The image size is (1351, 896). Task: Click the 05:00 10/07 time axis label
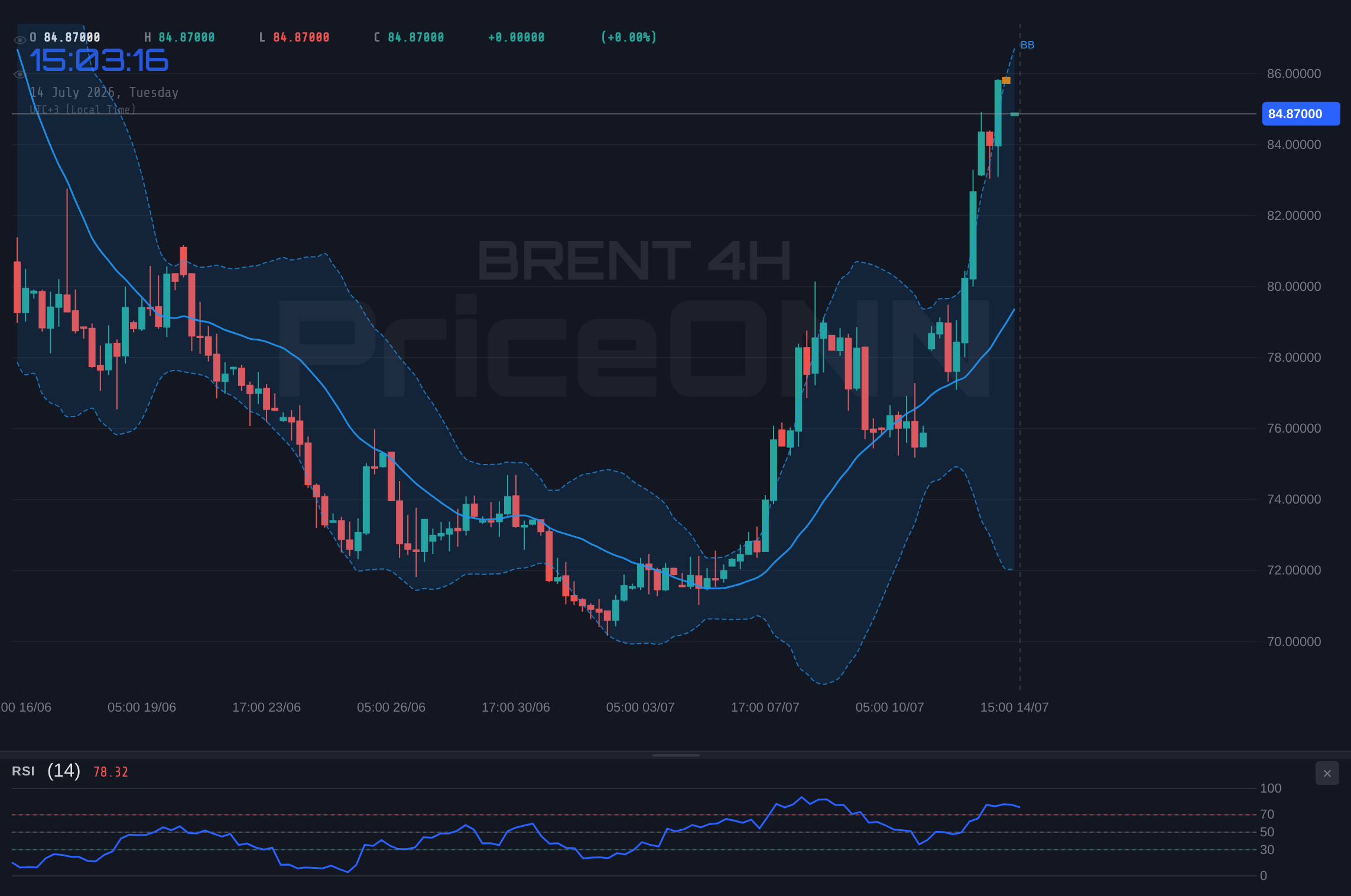click(x=890, y=707)
